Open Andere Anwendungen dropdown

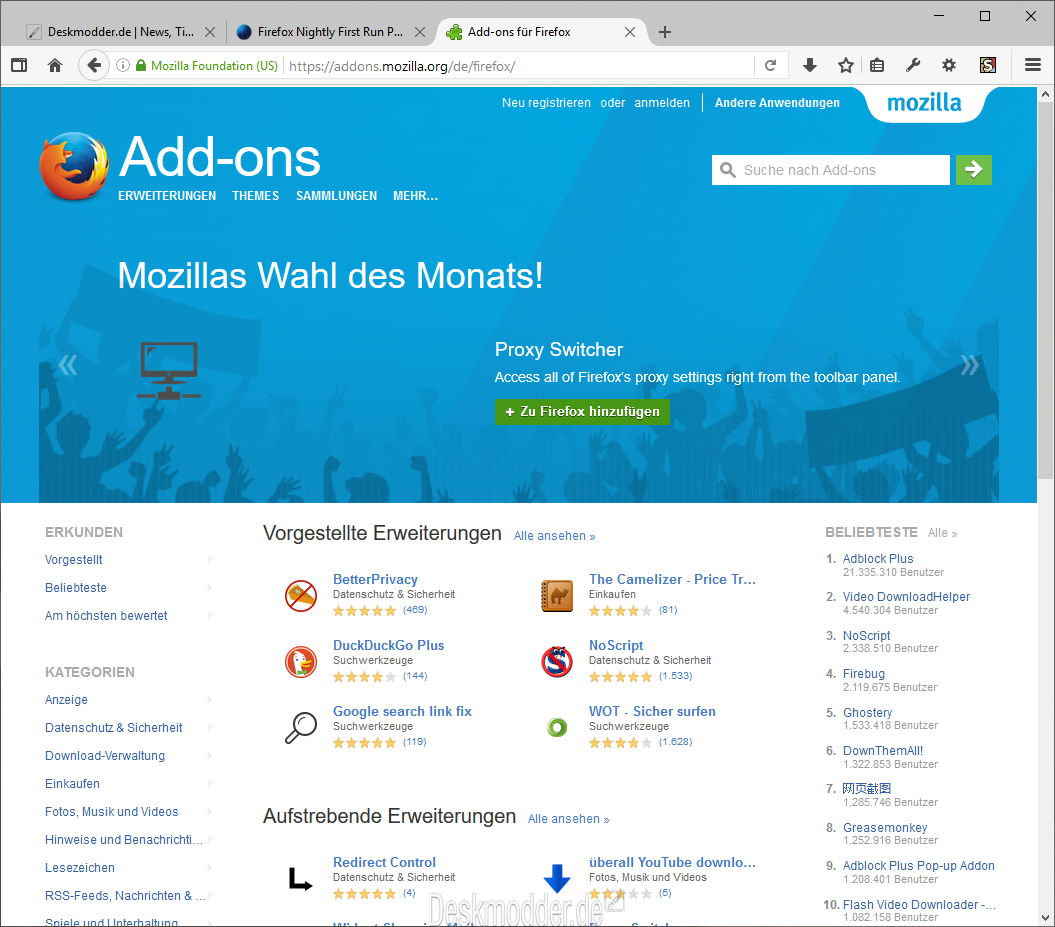point(777,103)
